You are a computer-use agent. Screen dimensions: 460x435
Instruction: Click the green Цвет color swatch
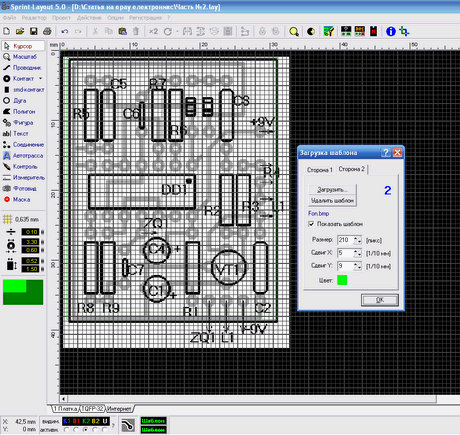click(342, 280)
